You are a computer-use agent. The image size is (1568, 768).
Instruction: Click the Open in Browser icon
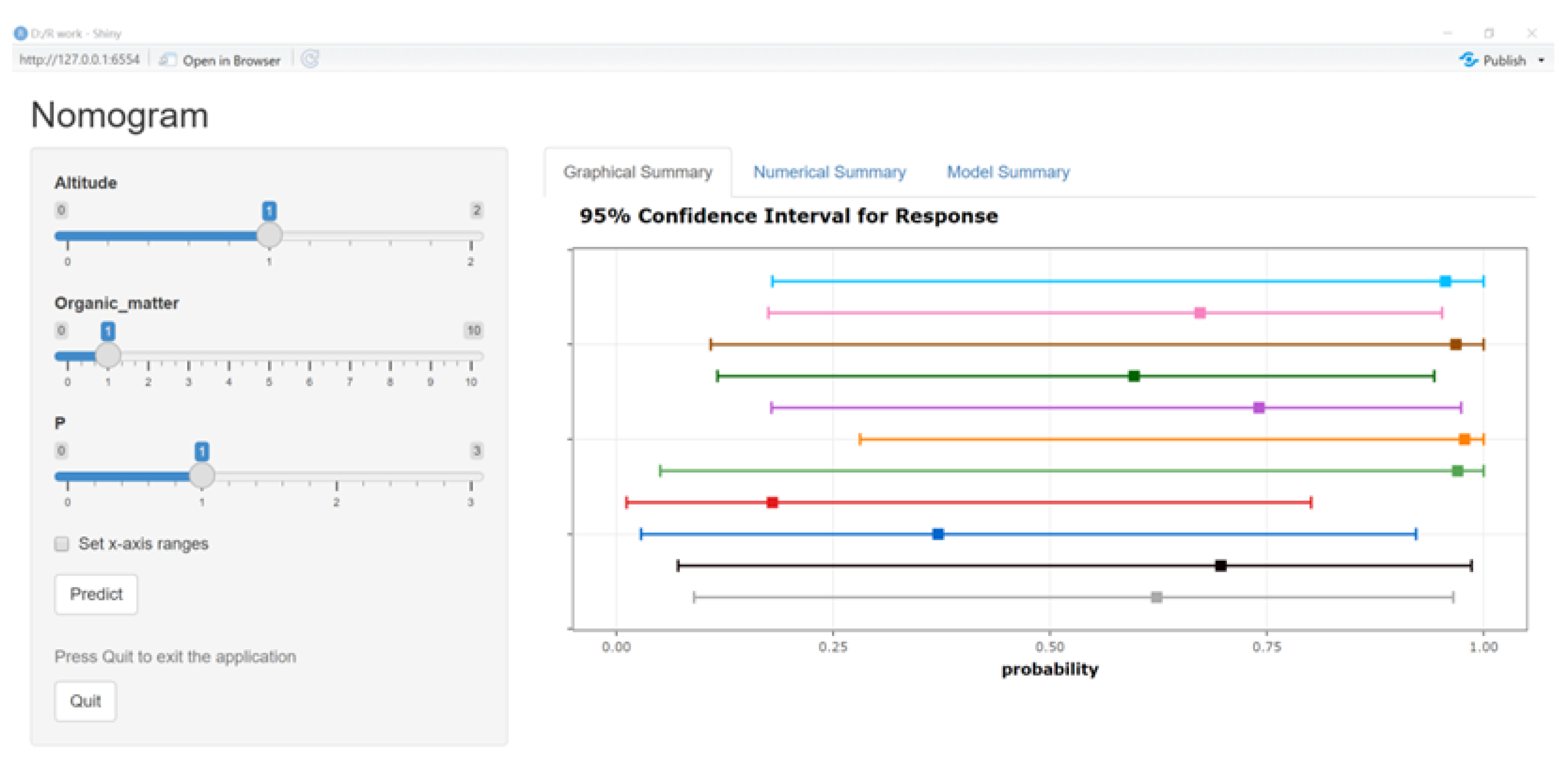pos(167,60)
